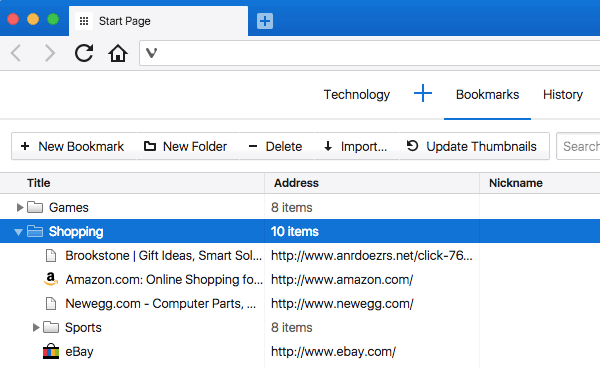Create a New Folder
Viewport: 600px width, 368px height.
[187, 146]
